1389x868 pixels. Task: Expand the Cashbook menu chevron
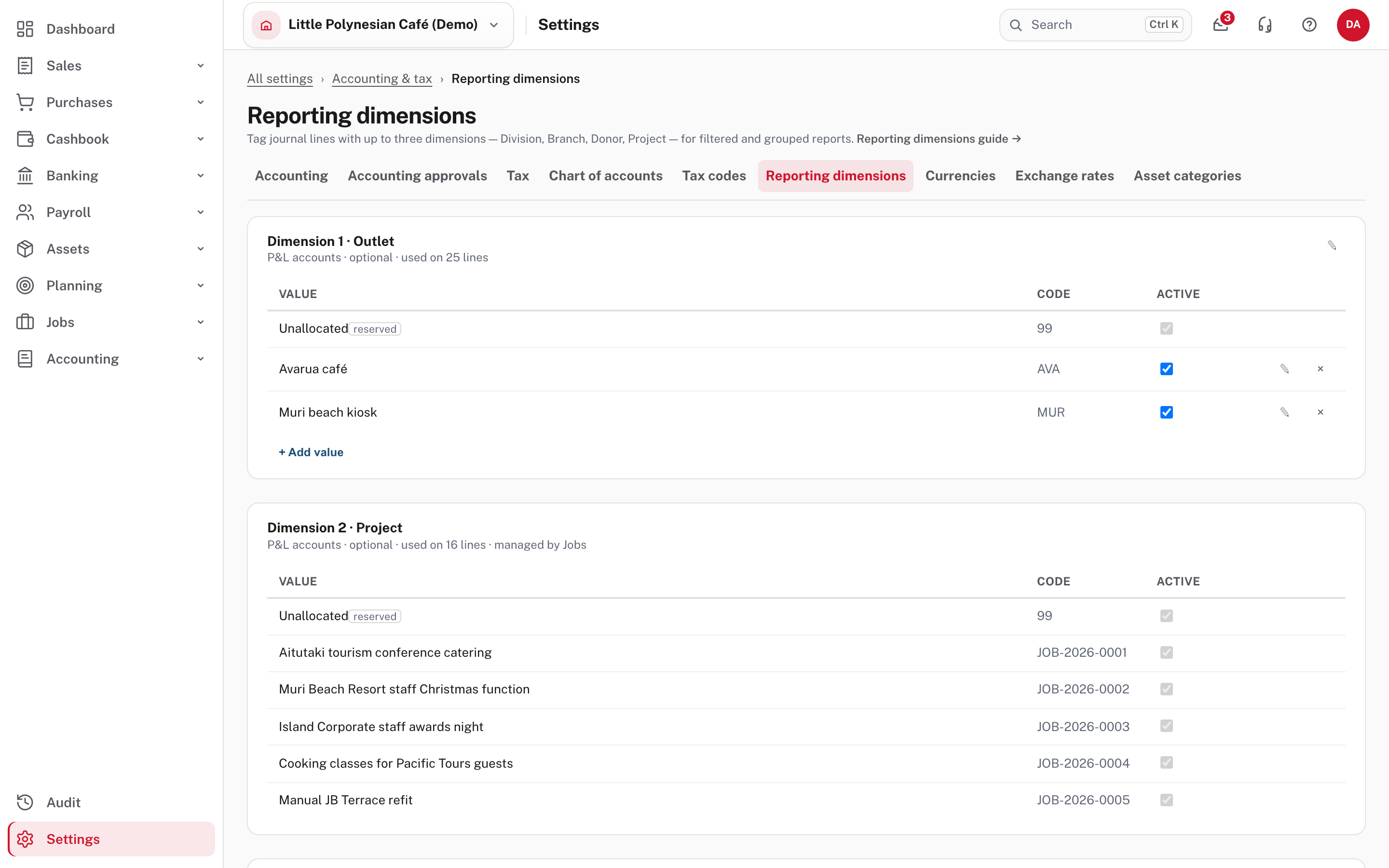click(200, 139)
